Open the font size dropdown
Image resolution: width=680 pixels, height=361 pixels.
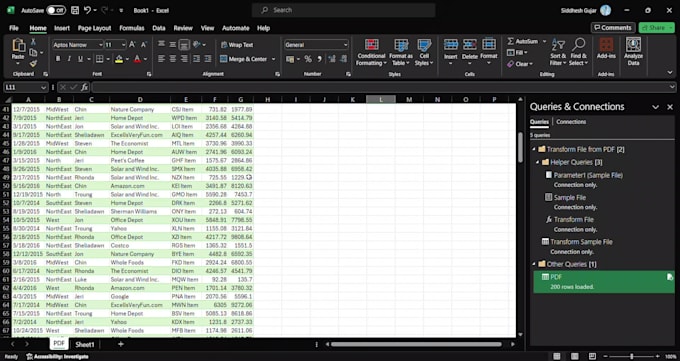124,45
